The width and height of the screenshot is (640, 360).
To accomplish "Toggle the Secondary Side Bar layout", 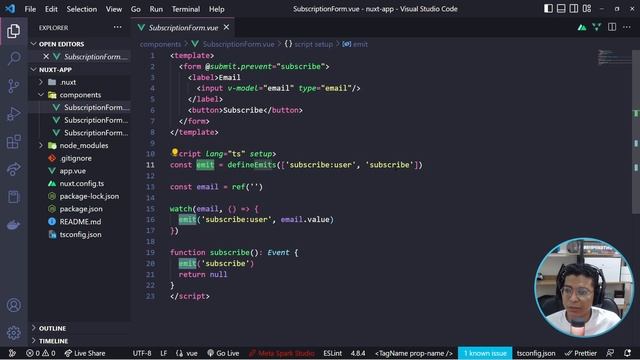I will click(x=574, y=9).
